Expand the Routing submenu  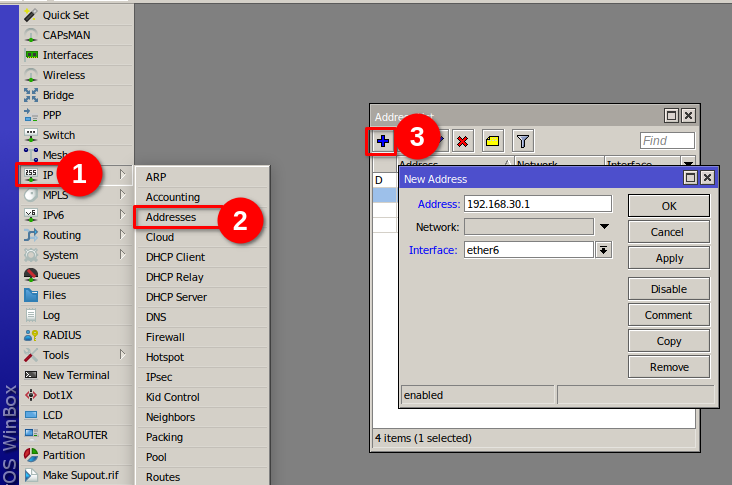[62, 235]
